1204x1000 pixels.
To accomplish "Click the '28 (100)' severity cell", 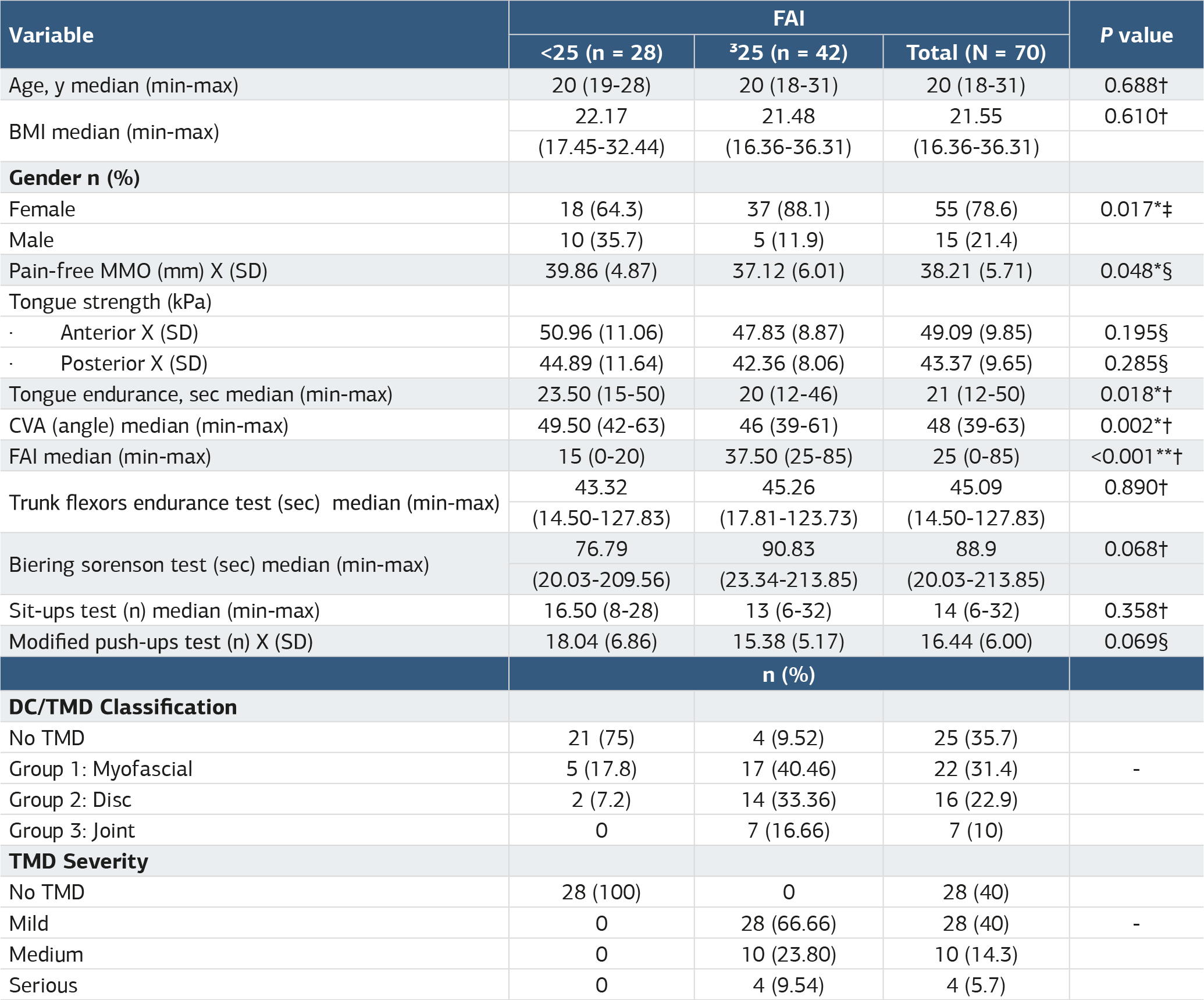I will point(601,892).
